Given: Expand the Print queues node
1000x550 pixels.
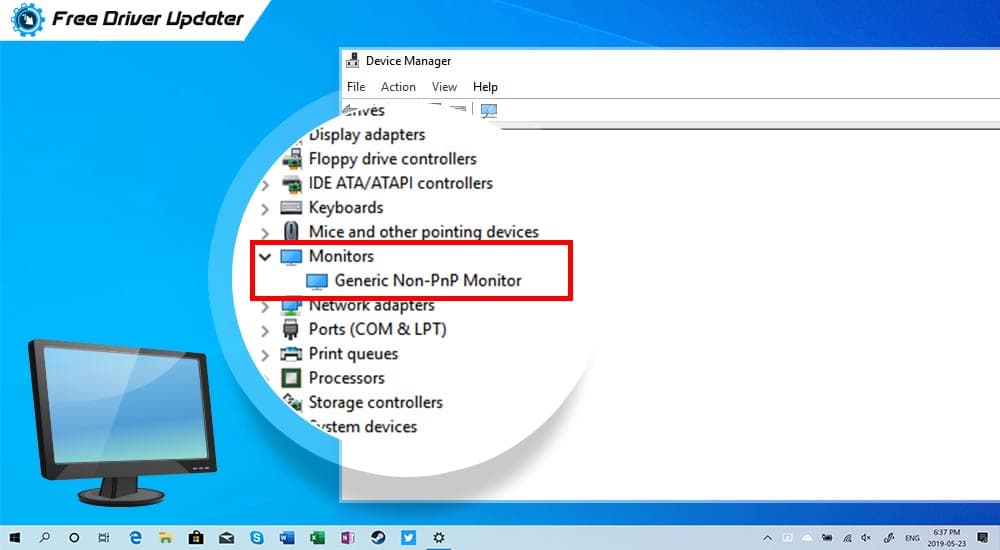Looking at the screenshot, I should 265,355.
